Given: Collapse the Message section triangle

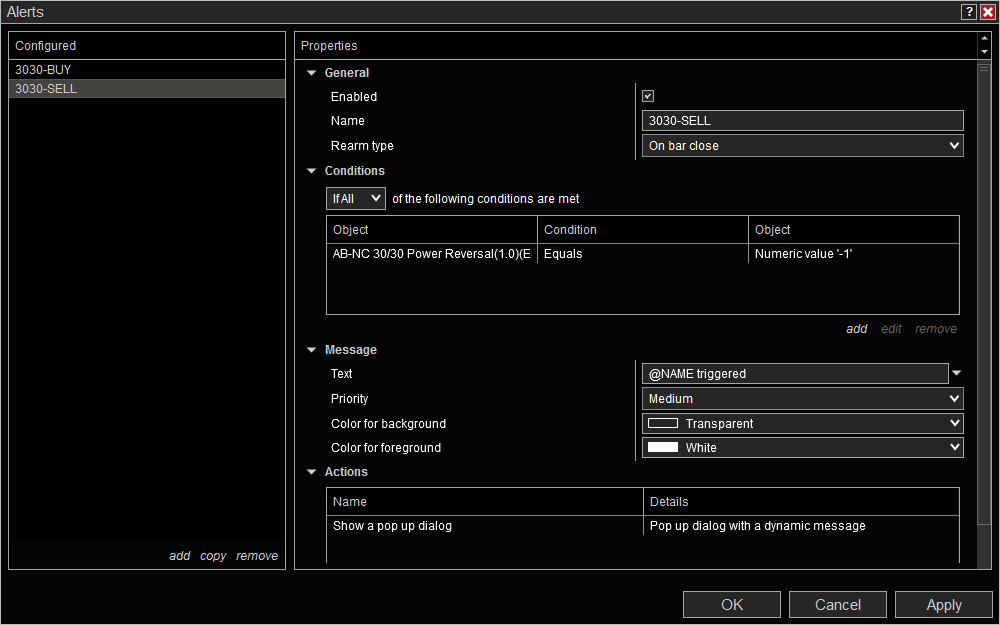Looking at the screenshot, I should tap(312, 350).
